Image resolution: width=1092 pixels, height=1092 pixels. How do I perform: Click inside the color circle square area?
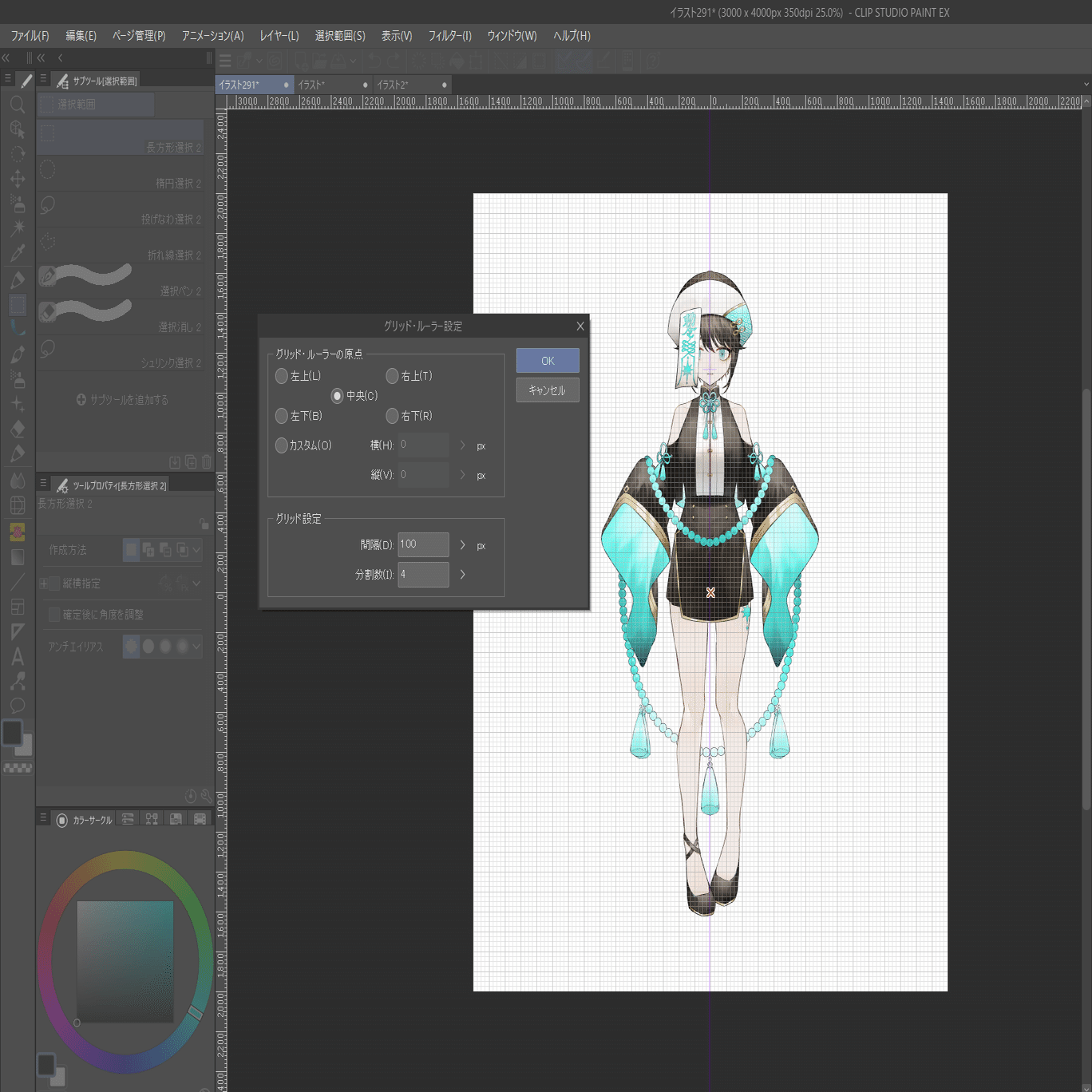pyautogui.click(x=125, y=962)
